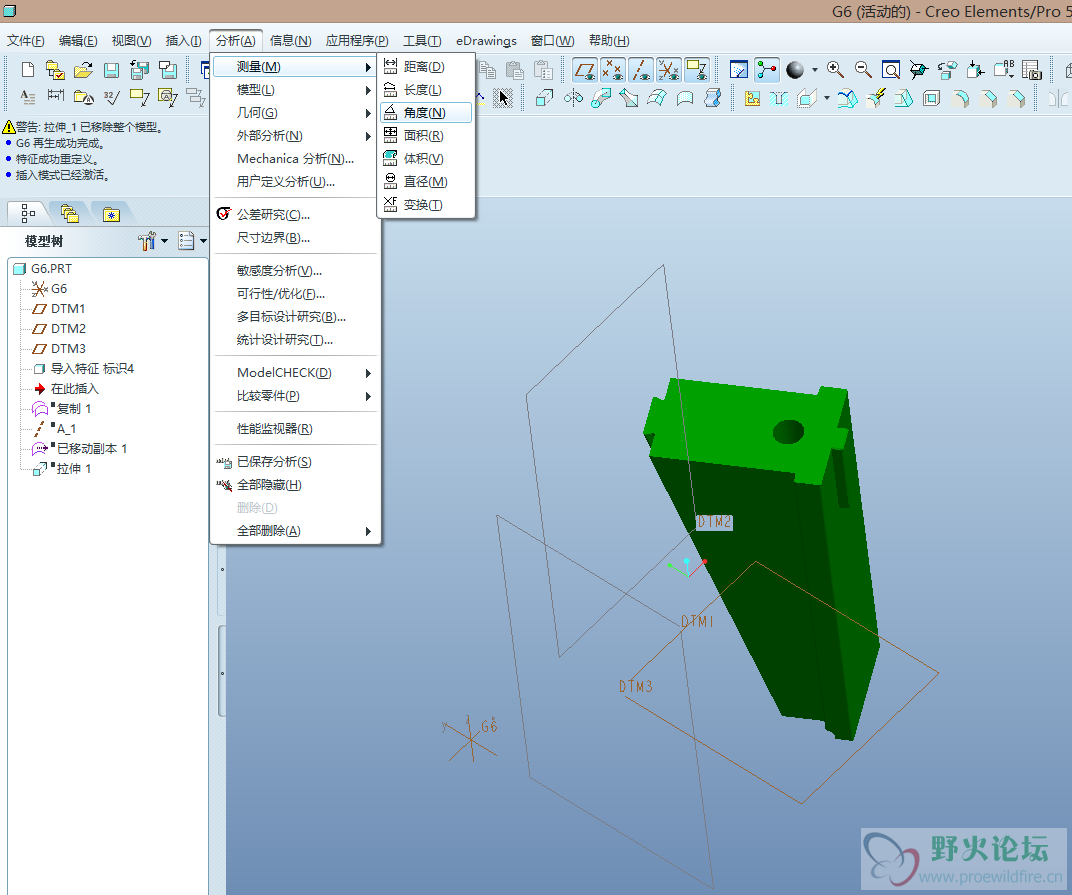Click the Zoom In magnifier icon

tap(835, 70)
